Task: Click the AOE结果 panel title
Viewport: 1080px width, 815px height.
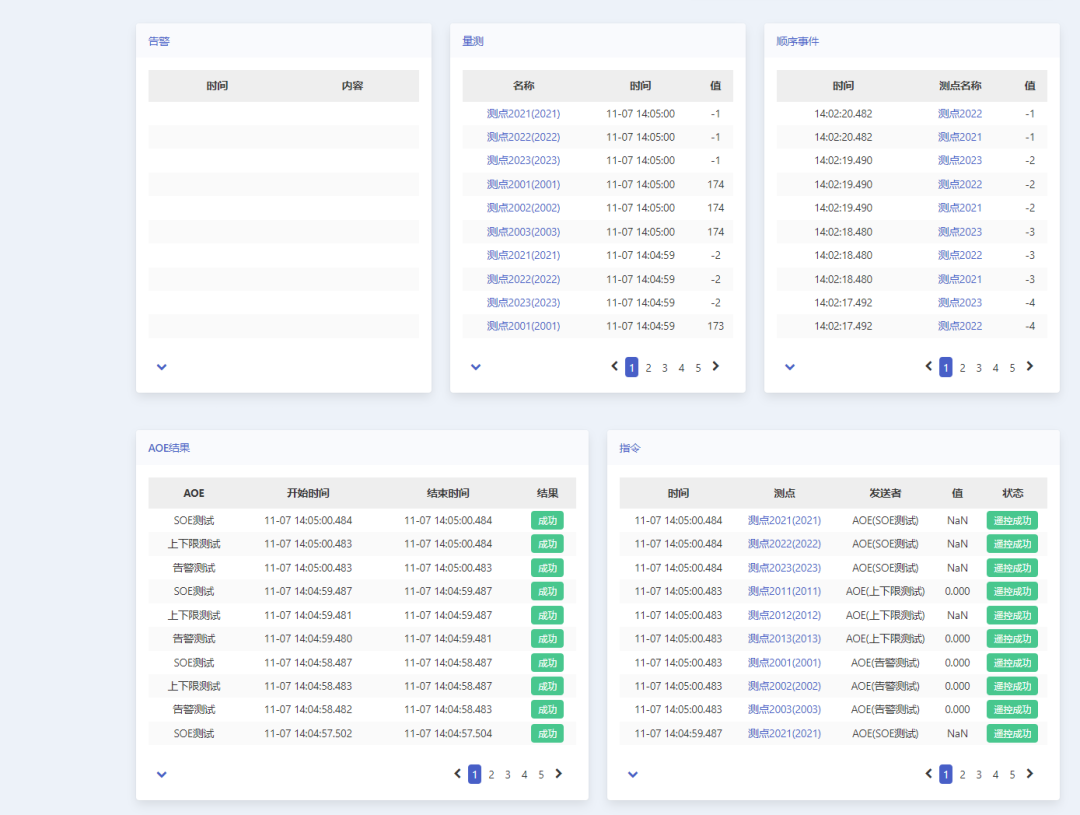Action: click(x=169, y=448)
